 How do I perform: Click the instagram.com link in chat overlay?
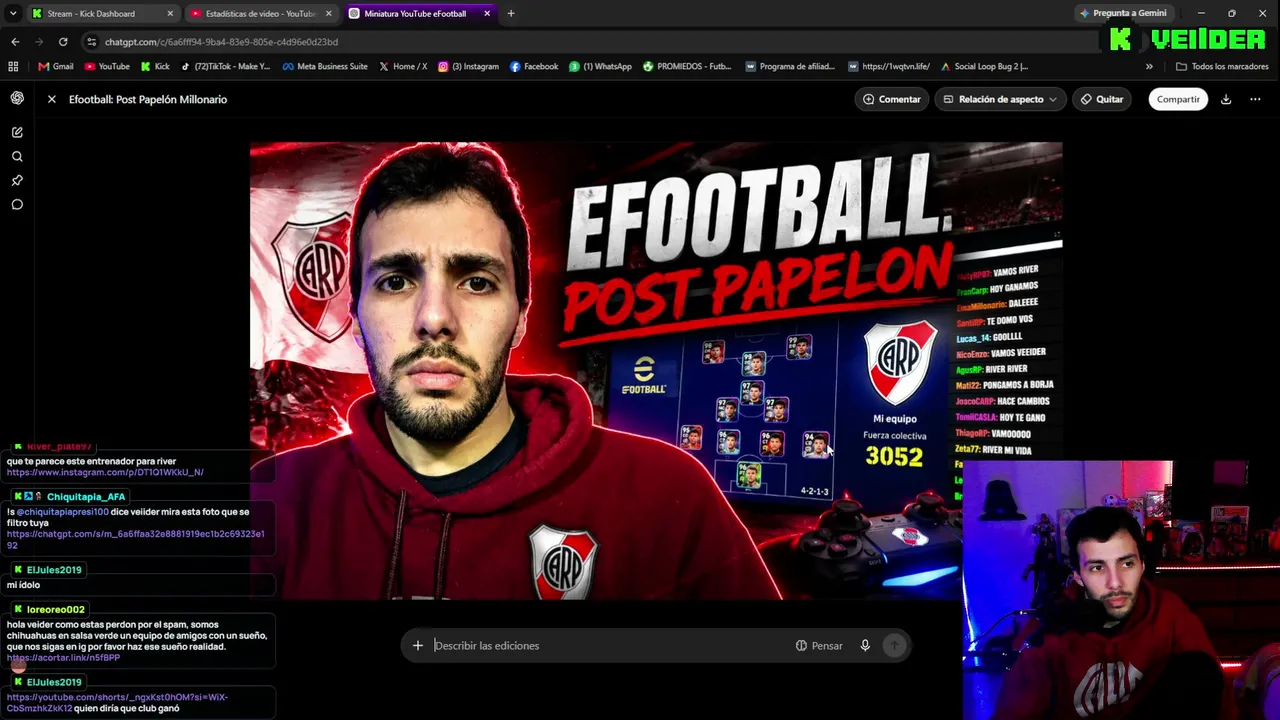105,472
